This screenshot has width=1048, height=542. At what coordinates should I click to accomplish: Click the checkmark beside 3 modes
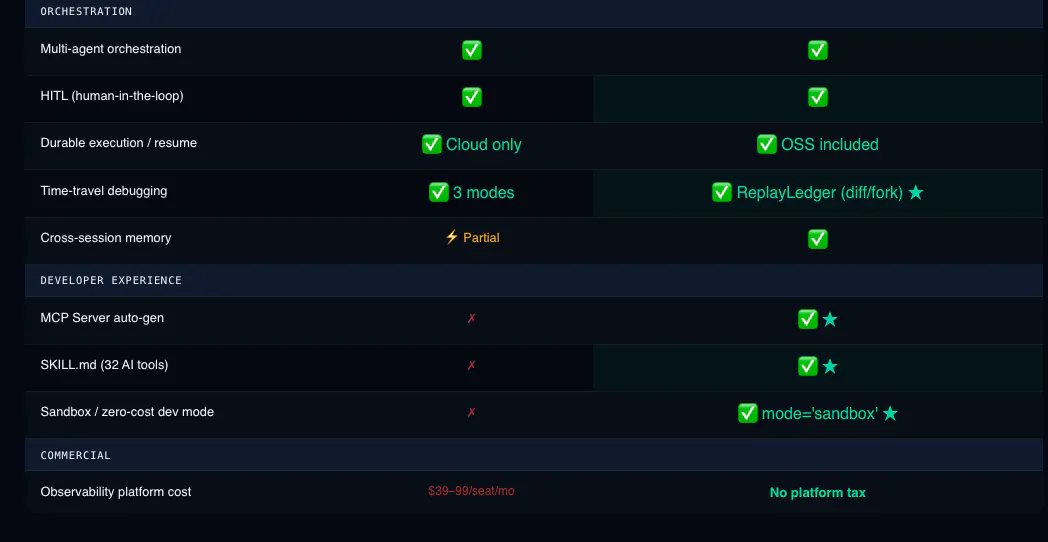(438, 192)
